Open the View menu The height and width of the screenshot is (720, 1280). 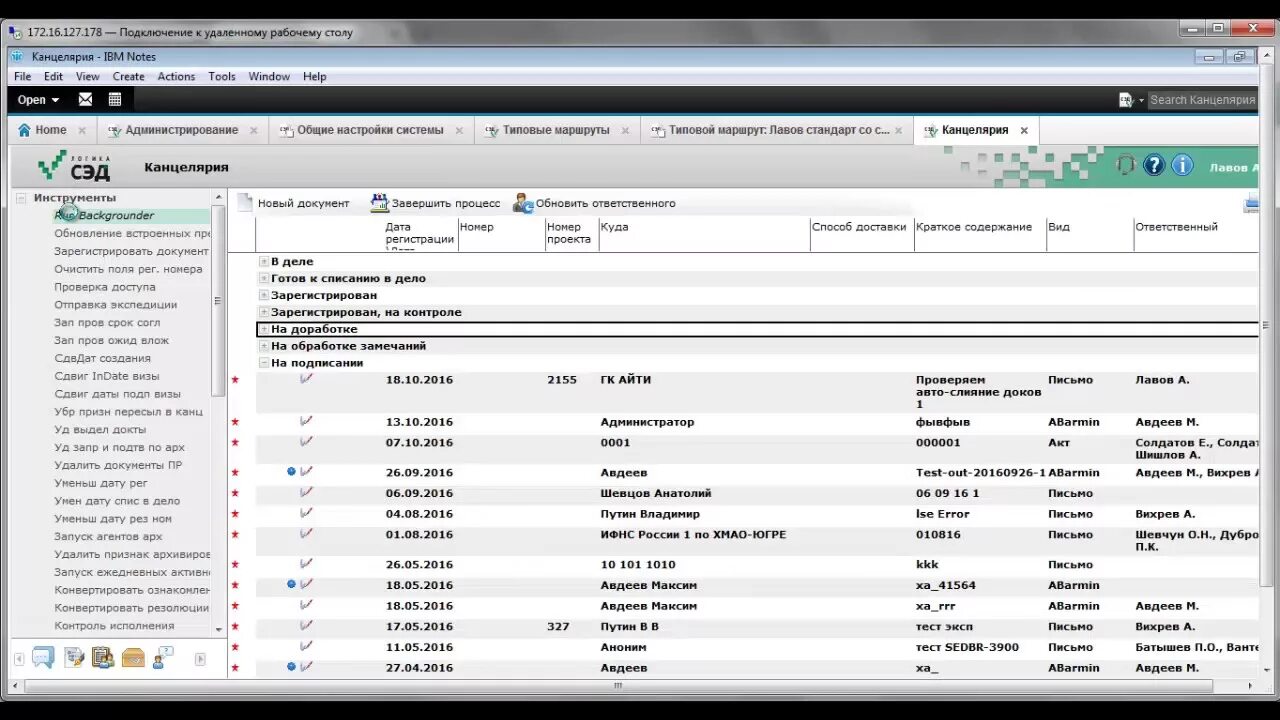click(88, 76)
